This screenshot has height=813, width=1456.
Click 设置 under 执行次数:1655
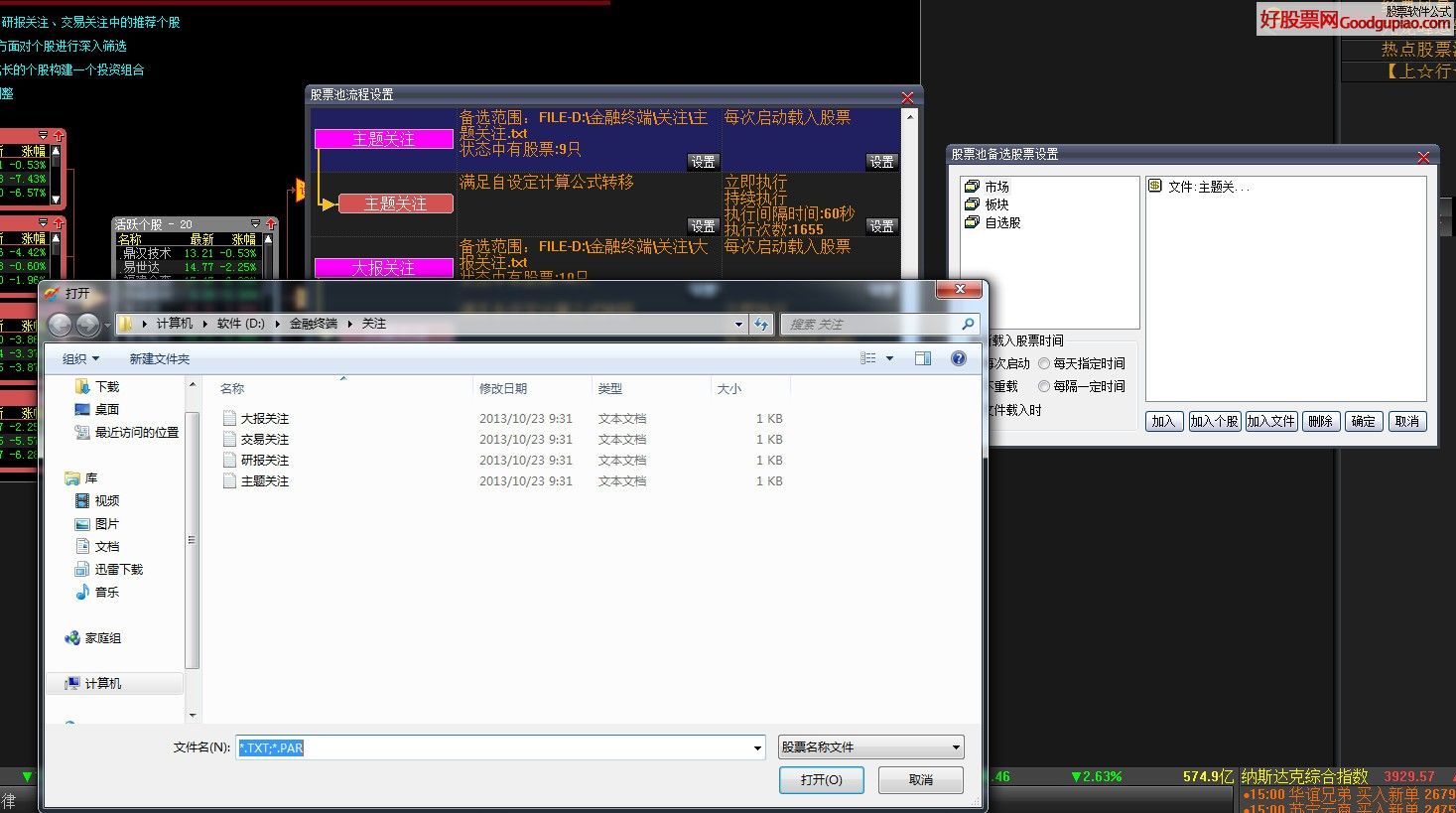pyautogui.click(x=881, y=225)
